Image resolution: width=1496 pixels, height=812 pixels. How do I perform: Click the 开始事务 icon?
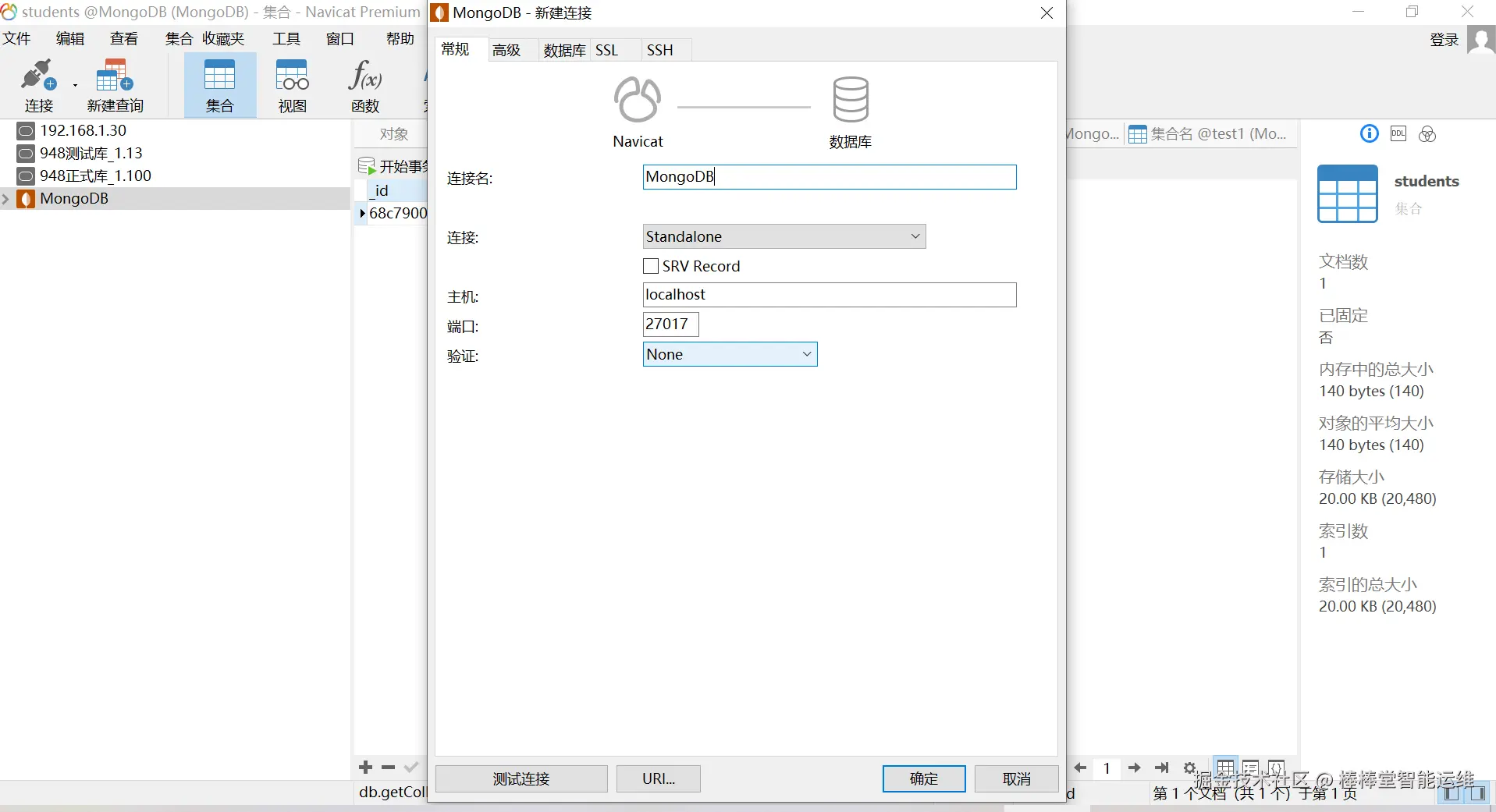click(x=366, y=166)
